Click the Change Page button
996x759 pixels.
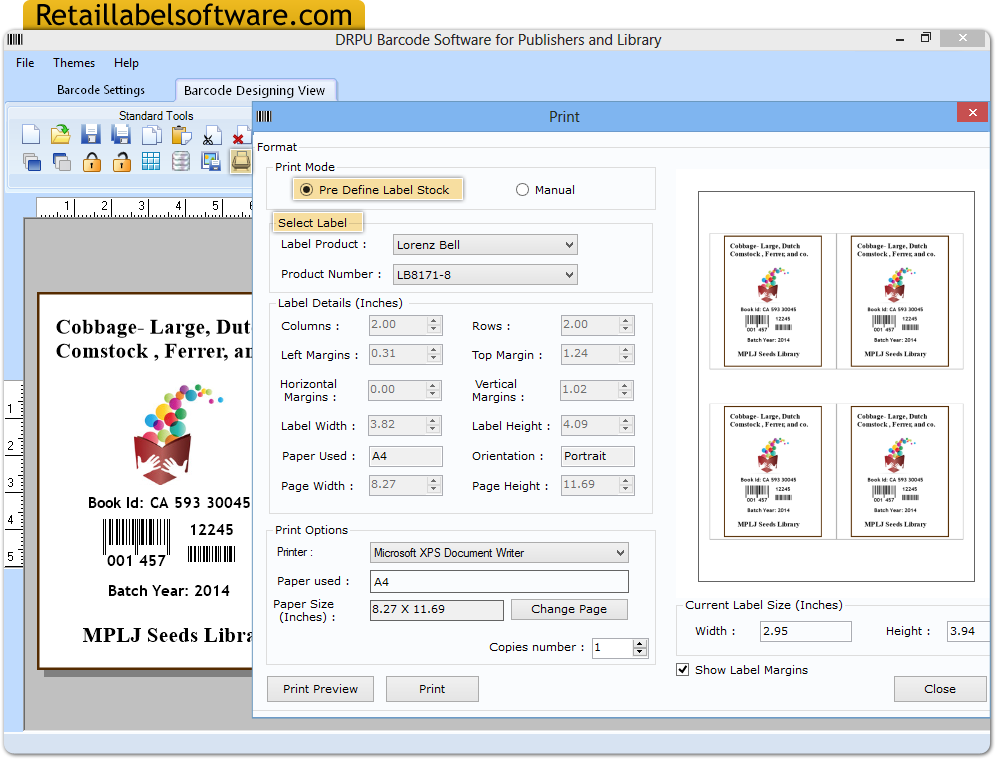(x=569, y=609)
